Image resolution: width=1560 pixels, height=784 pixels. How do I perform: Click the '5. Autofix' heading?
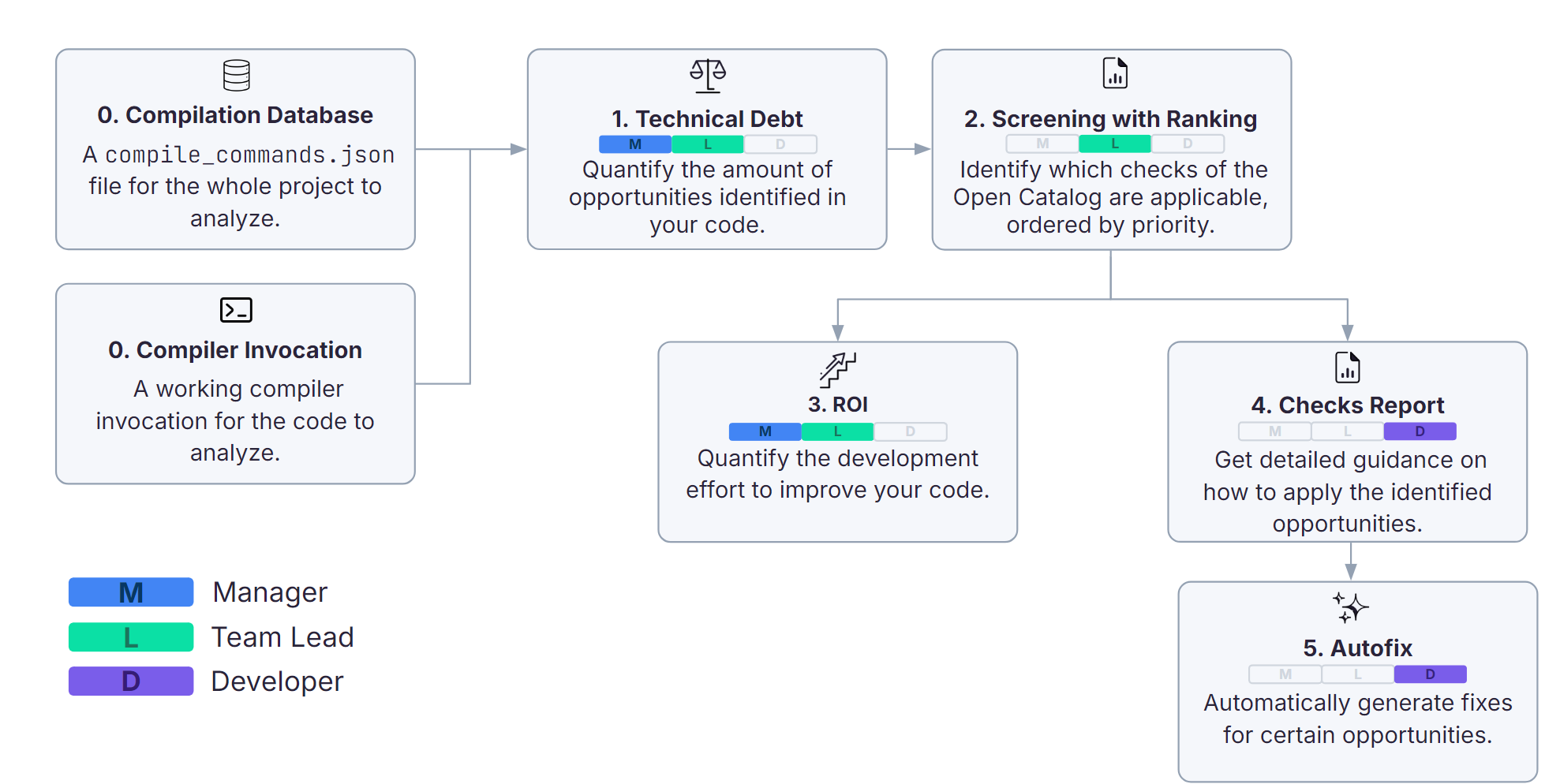tap(1357, 648)
